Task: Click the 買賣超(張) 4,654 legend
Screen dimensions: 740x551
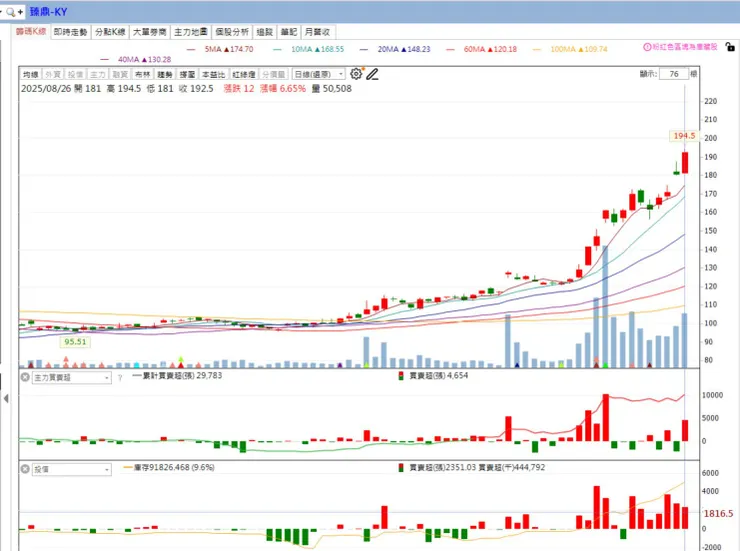Action: [433, 376]
